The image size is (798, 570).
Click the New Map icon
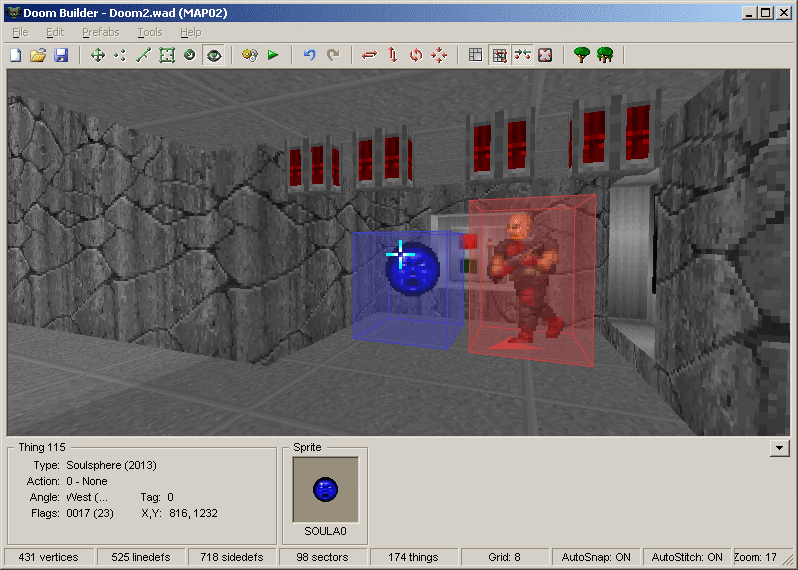click(16, 55)
